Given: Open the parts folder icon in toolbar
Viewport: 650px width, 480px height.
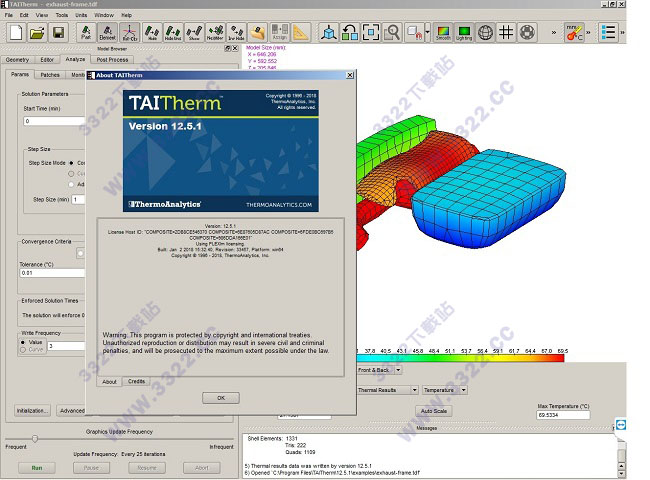Looking at the screenshot, I should [257, 32].
